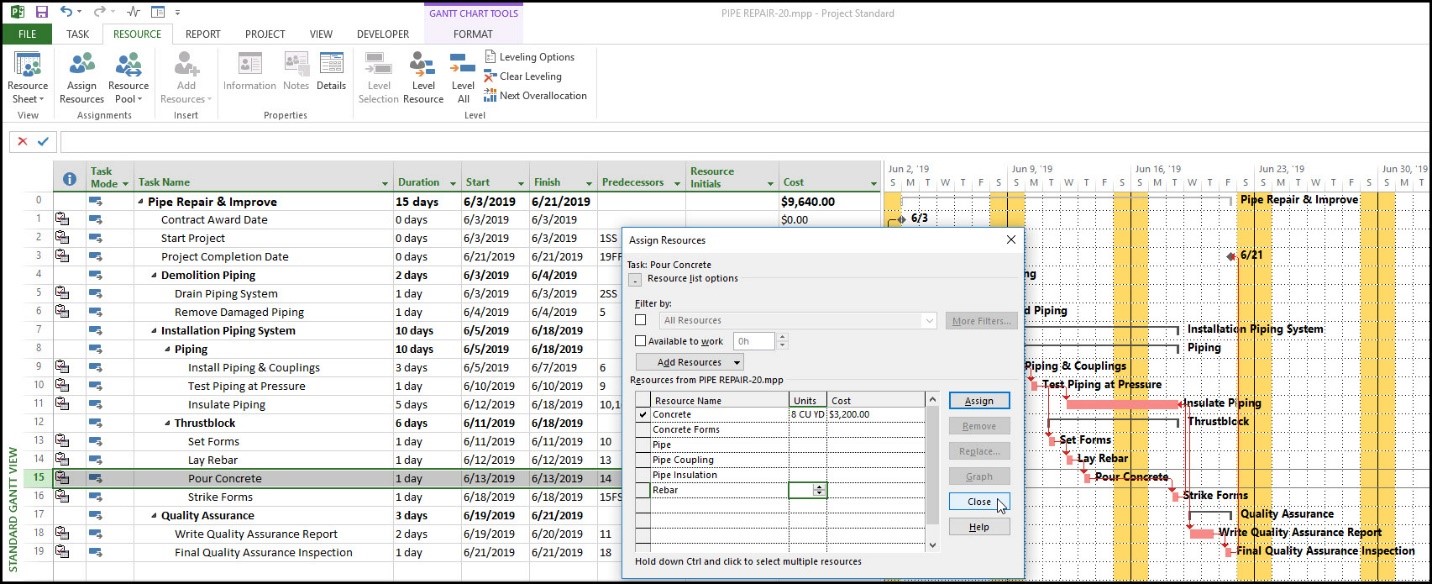Screen dimensions: 1432x584
Task: Click the Rebar units spinner control
Action: pyautogui.click(x=820, y=490)
